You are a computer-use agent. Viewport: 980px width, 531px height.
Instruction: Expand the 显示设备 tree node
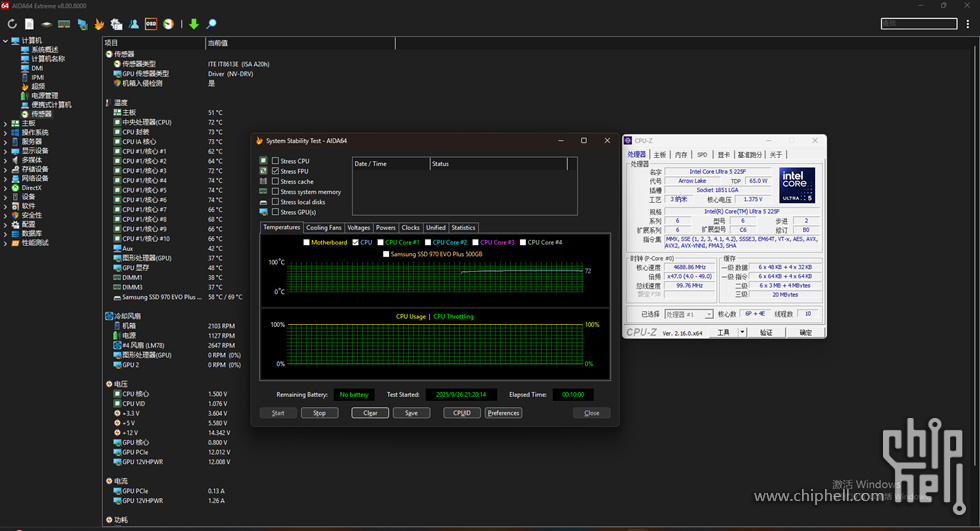(5, 151)
